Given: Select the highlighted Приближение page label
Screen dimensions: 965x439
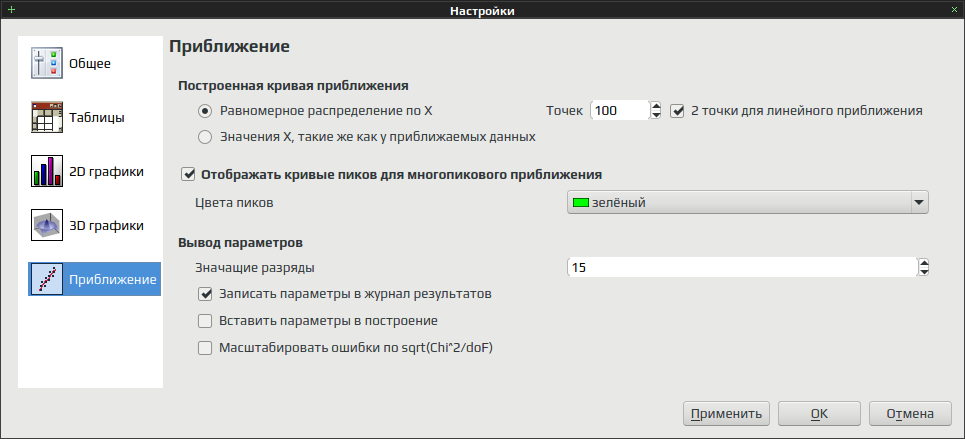Looking at the screenshot, I should coord(113,280).
